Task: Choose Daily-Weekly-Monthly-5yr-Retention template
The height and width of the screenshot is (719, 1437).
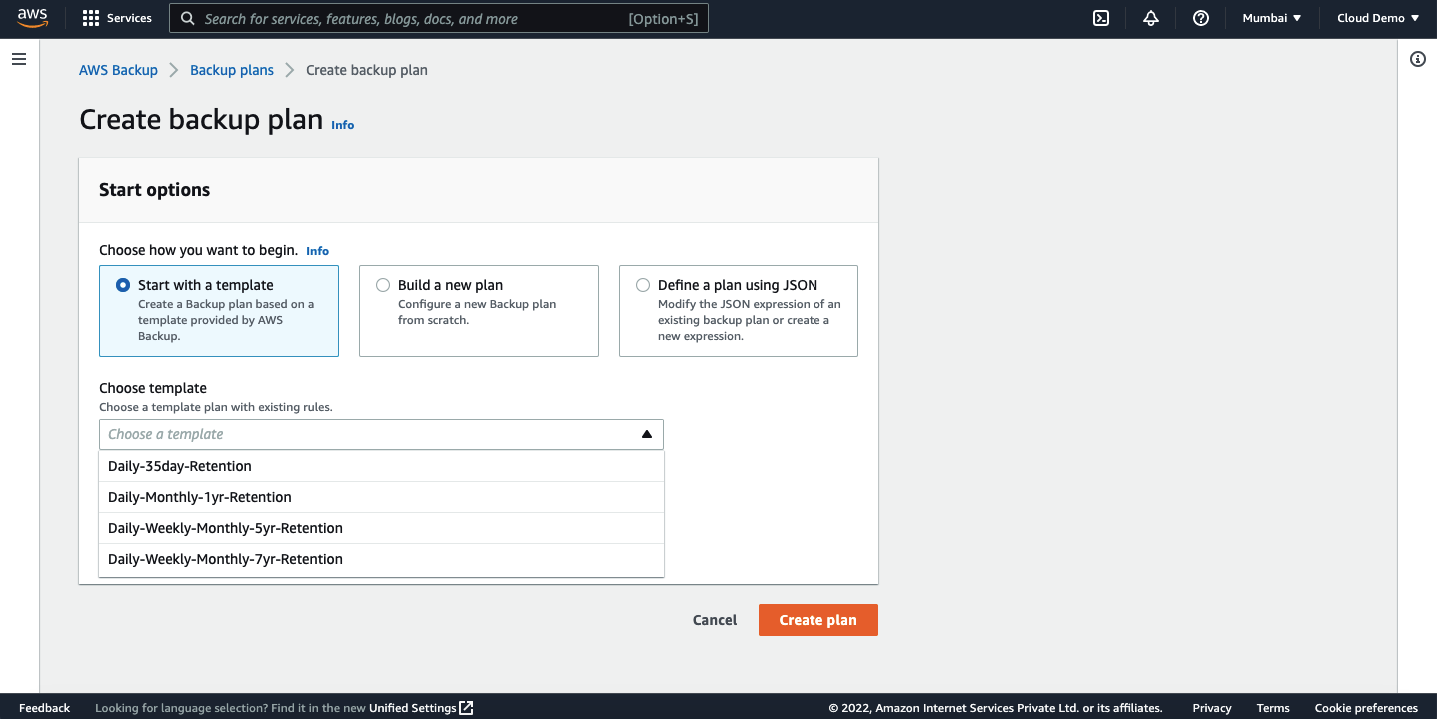Action: tap(381, 528)
